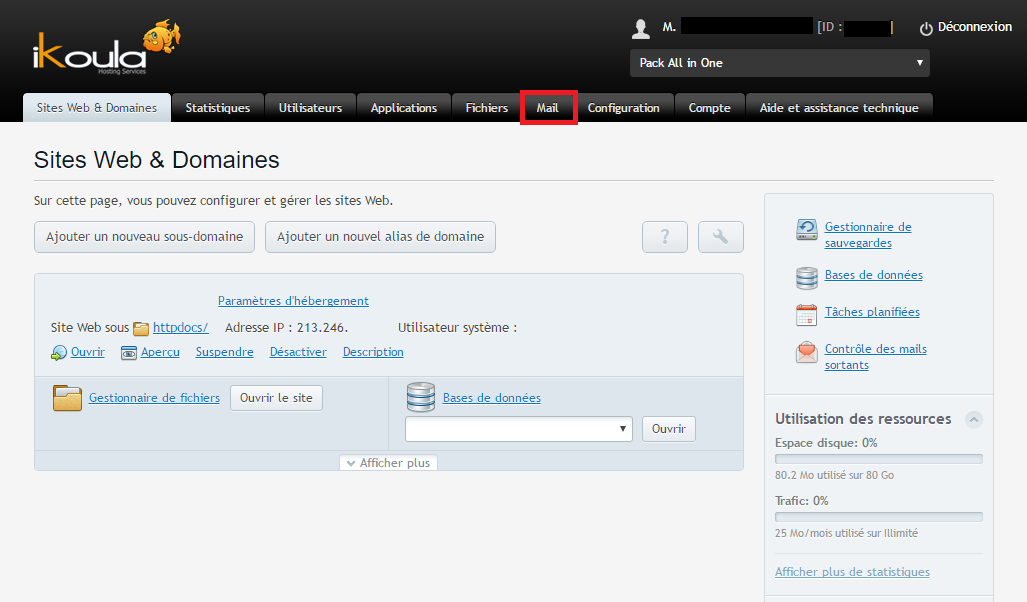
Task: Open the Statistiques tab
Action: click(217, 108)
